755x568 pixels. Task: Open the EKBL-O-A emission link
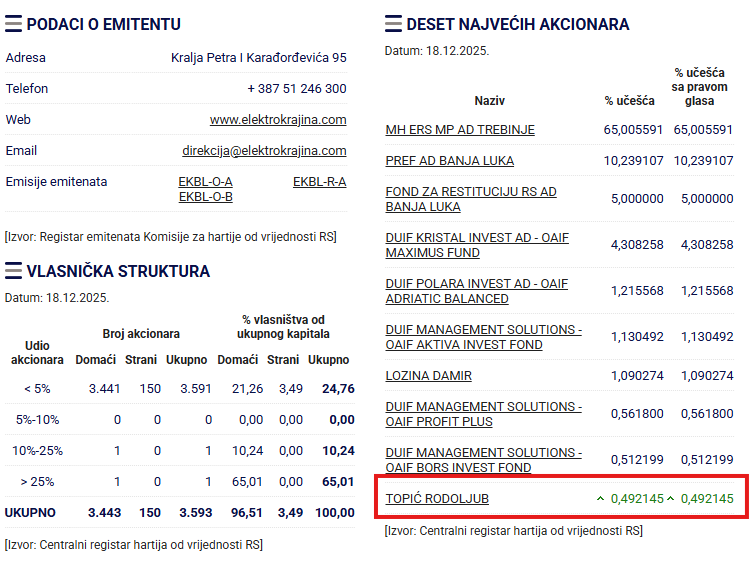pyautogui.click(x=205, y=182)
